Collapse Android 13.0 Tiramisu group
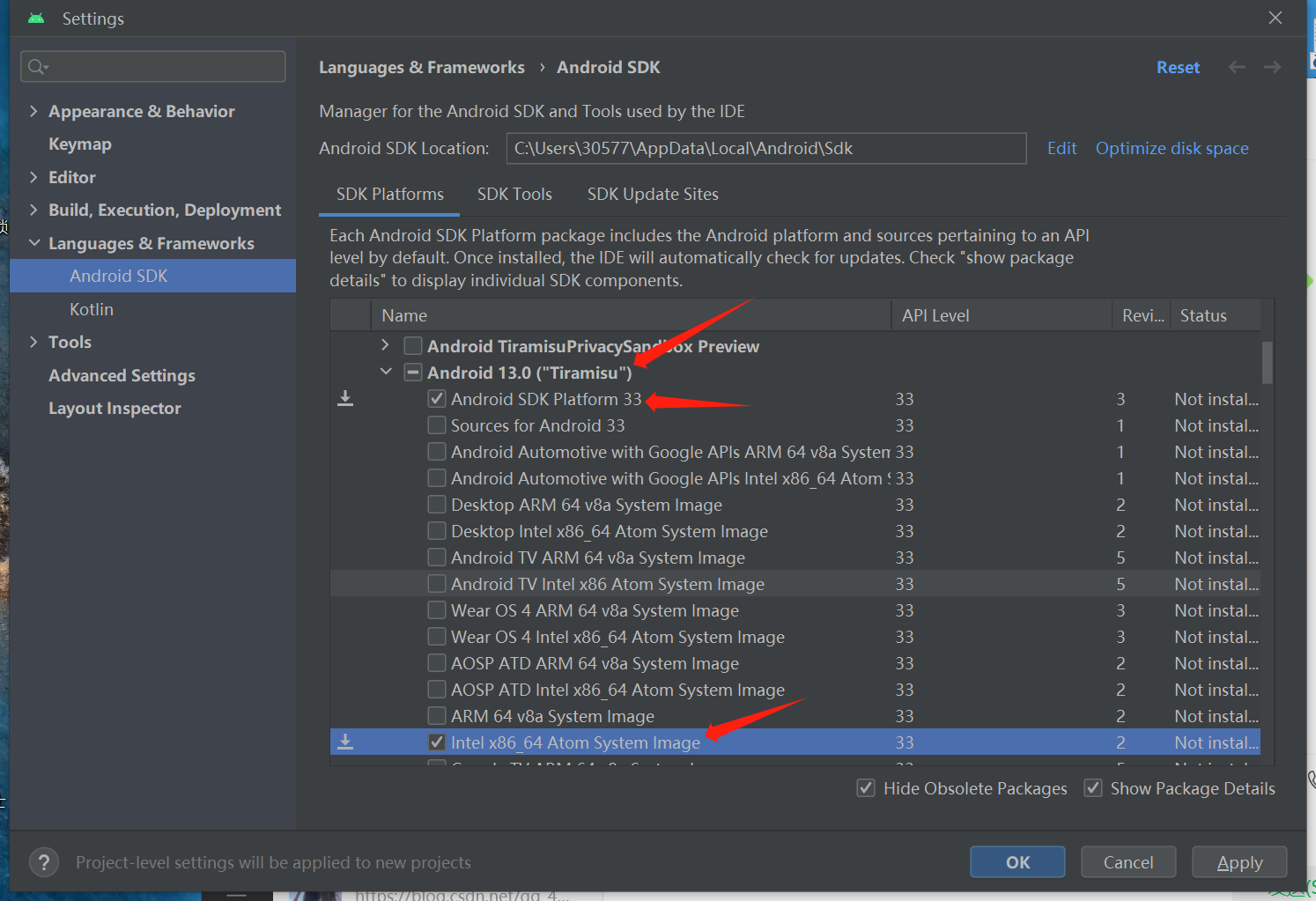This screenshot has width=1316, height=901. tap(386, 372)
